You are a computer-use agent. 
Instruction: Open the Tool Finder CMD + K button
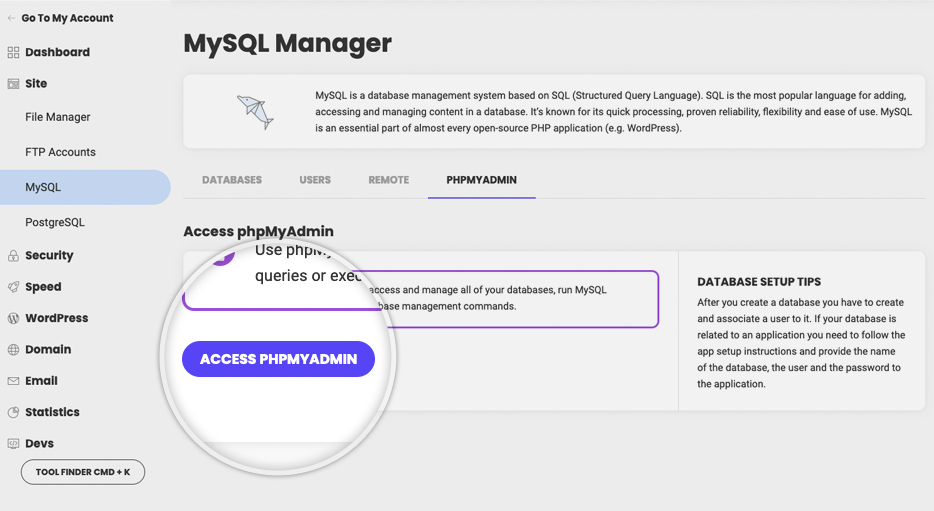tap(83, 472)
